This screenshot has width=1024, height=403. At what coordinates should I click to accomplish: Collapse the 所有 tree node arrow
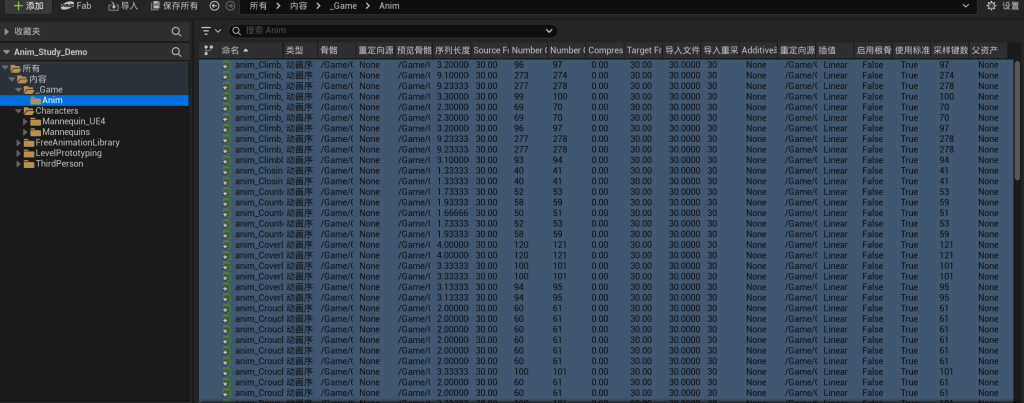(x=5, y=69)
